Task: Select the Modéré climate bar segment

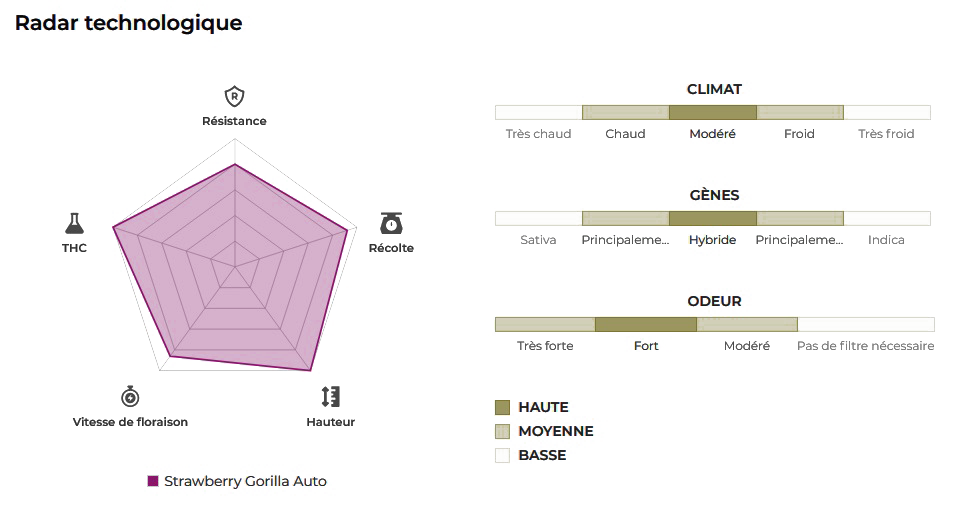Action: click(712, 112)
